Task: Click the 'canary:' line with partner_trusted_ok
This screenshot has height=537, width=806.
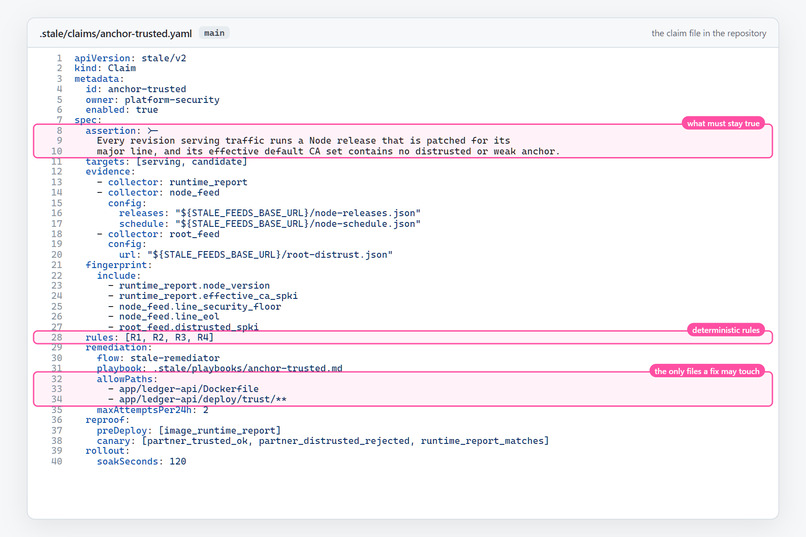Action: 323,441
